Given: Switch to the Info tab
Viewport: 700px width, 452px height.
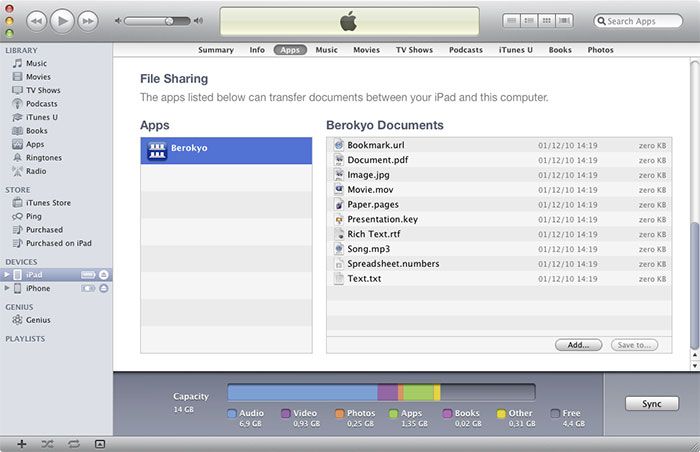Looking at the screenshot, I should point(257,50).
